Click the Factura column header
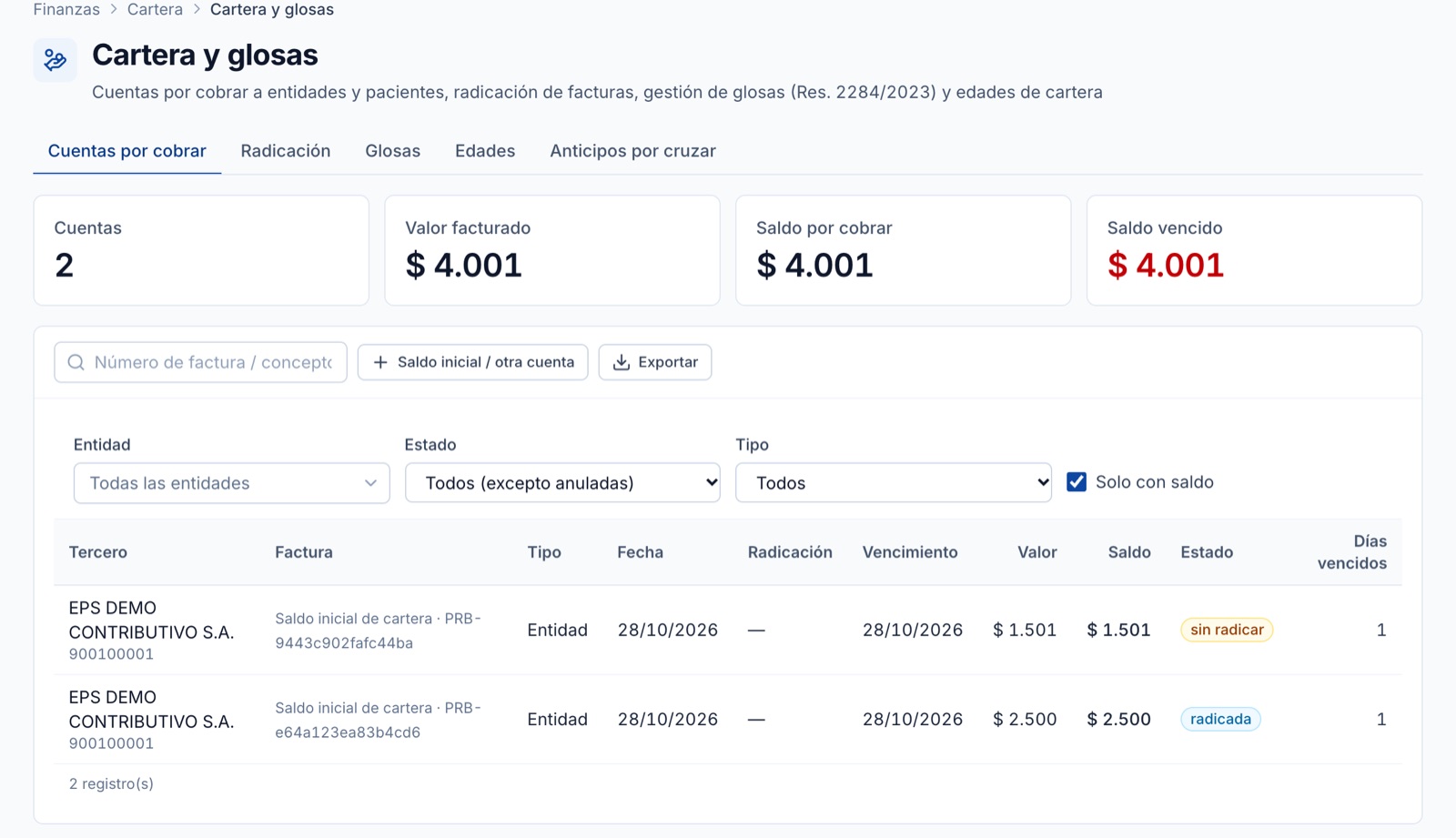1456x838 pixels. [304, 552]
